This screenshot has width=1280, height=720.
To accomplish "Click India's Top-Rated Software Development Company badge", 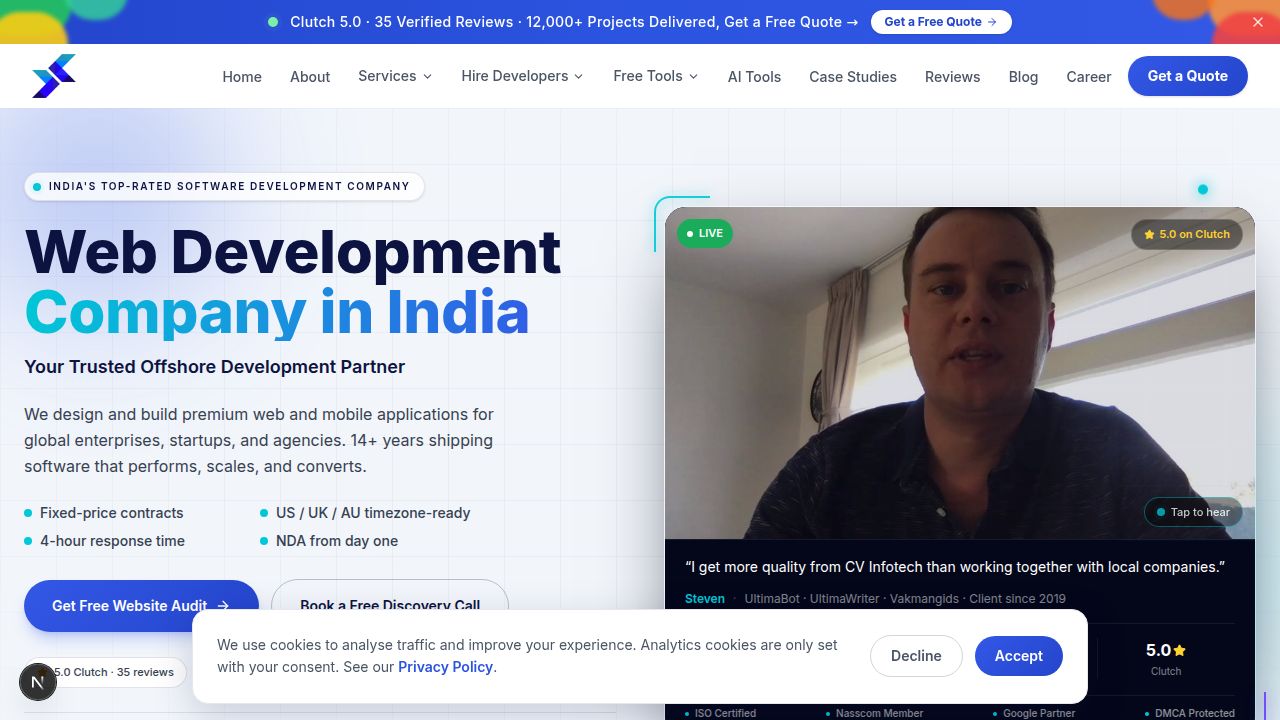I will [x=224, y=186].
